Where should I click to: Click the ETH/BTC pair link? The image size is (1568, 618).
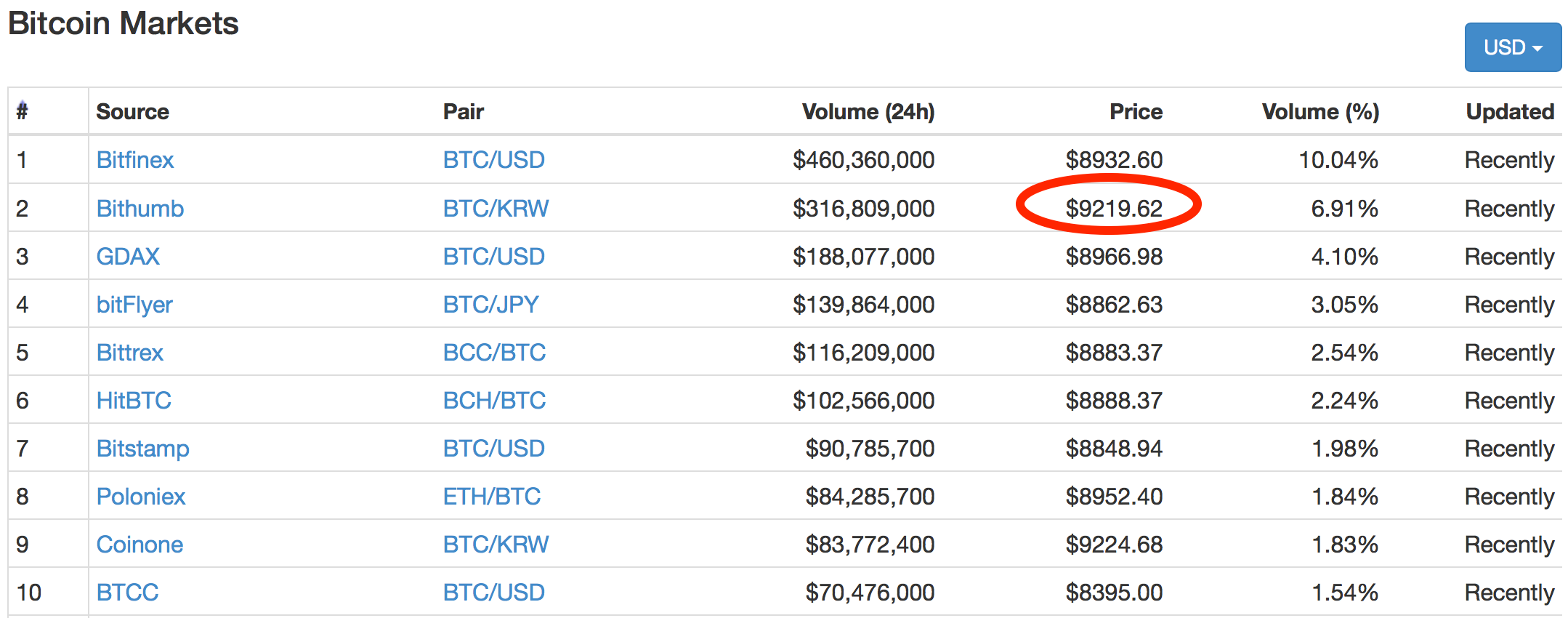point(492,497)
